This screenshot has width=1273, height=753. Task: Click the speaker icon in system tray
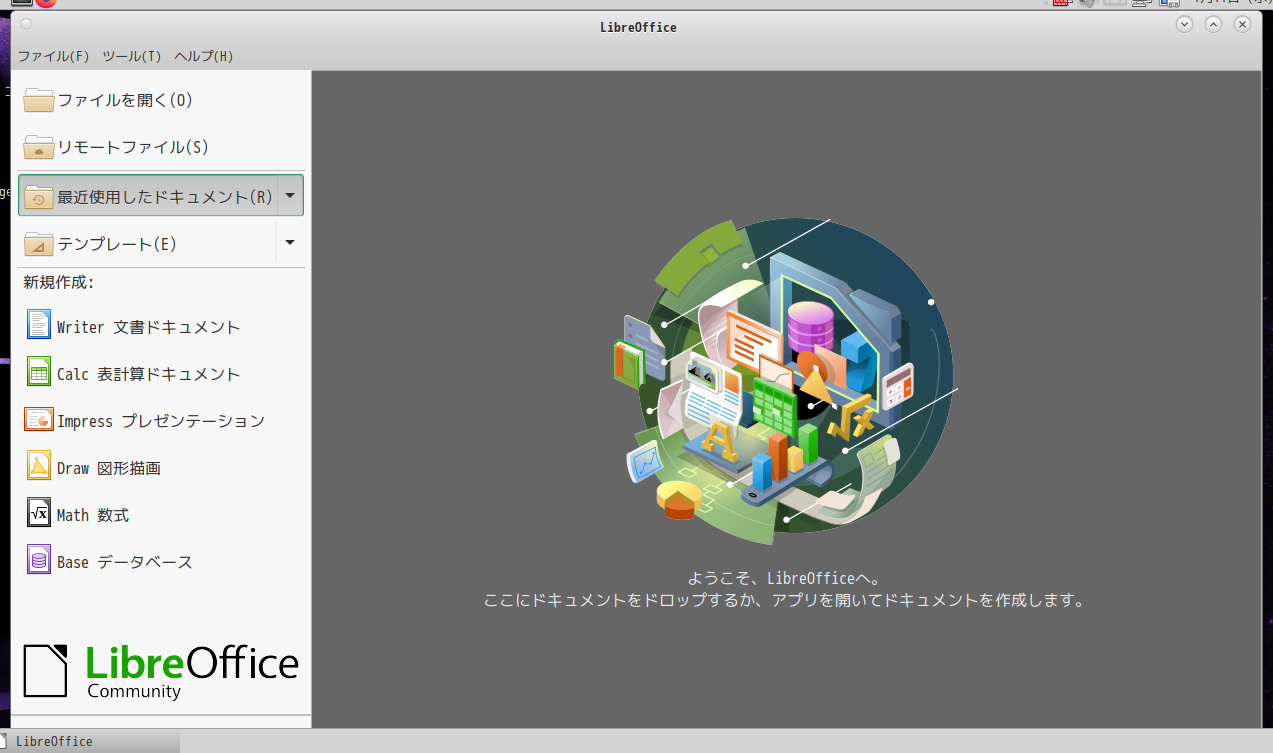click(1088, 4)
